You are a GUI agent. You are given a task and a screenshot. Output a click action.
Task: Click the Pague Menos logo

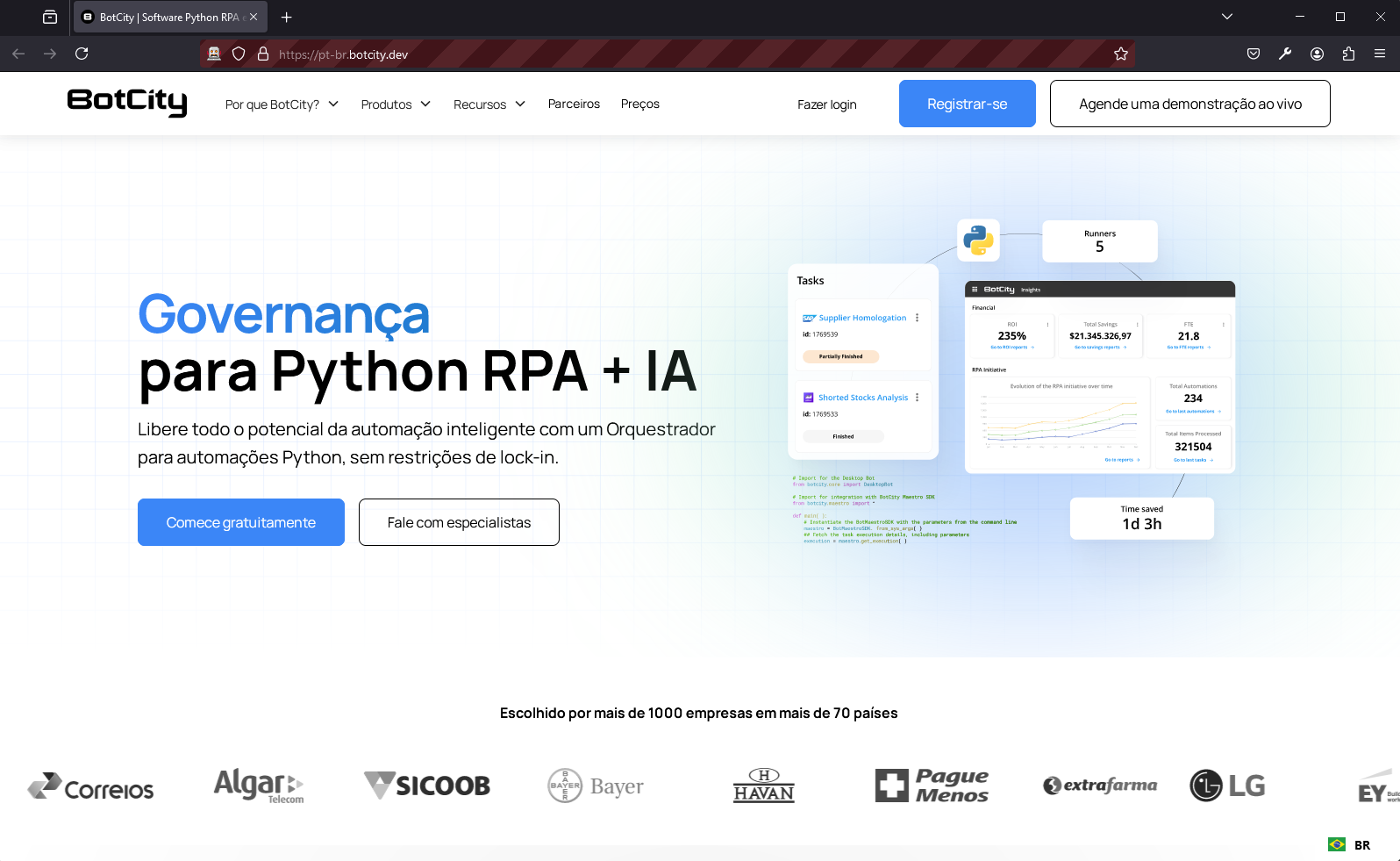(932, 786)
